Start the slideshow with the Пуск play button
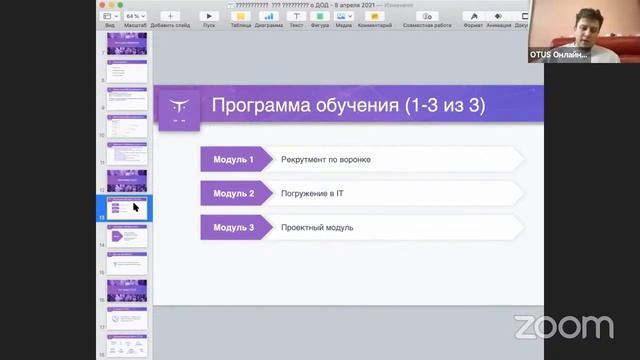640x360 pixels. pyautogui.click(x=209, y=16)
